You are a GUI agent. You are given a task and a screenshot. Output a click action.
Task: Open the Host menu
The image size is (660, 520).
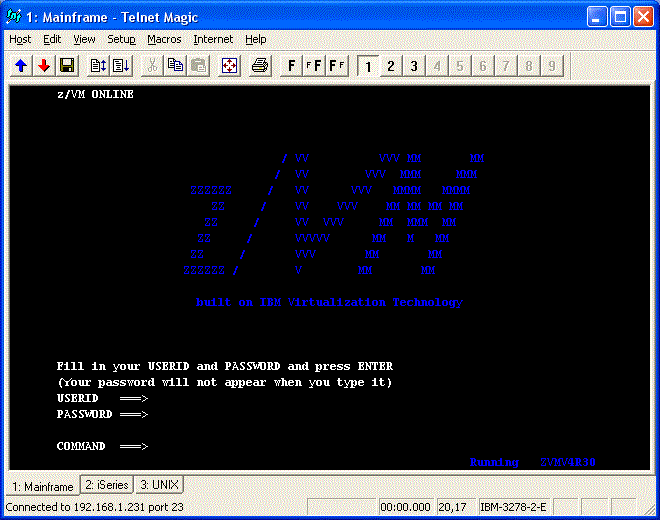click(x=20, y=40)
